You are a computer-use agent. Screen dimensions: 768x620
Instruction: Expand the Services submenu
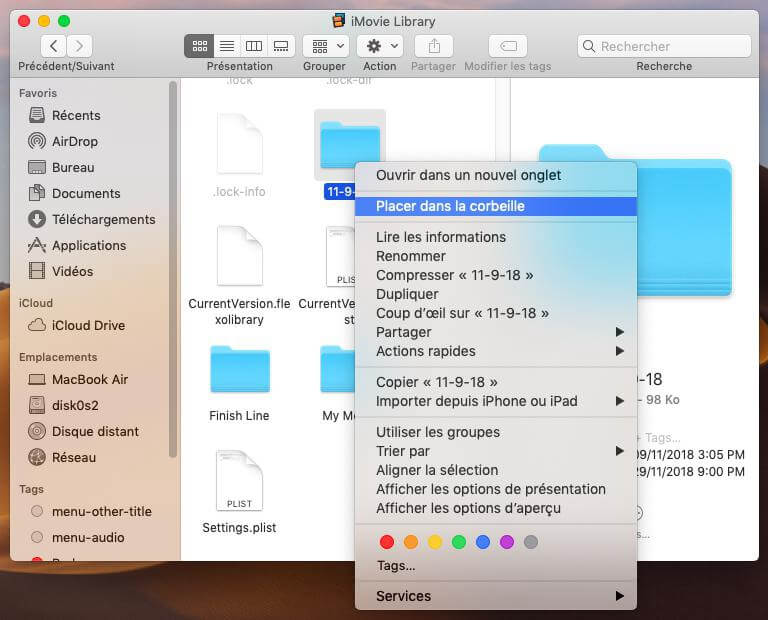click(496, 596)
